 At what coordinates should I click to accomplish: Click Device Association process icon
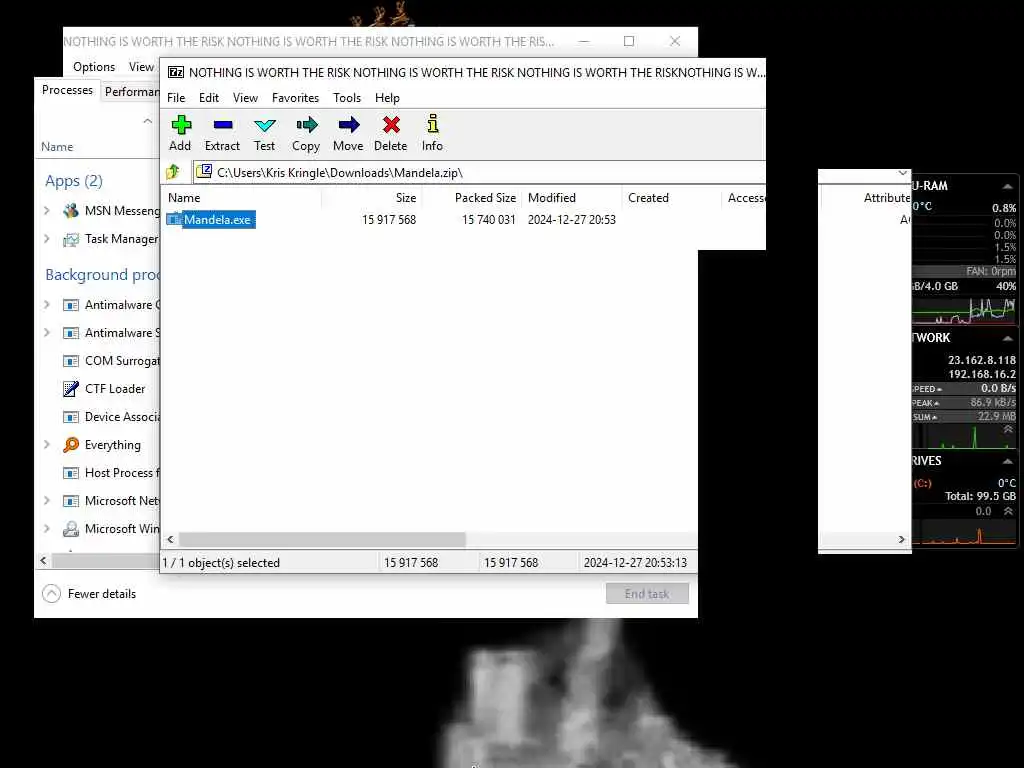71,417
